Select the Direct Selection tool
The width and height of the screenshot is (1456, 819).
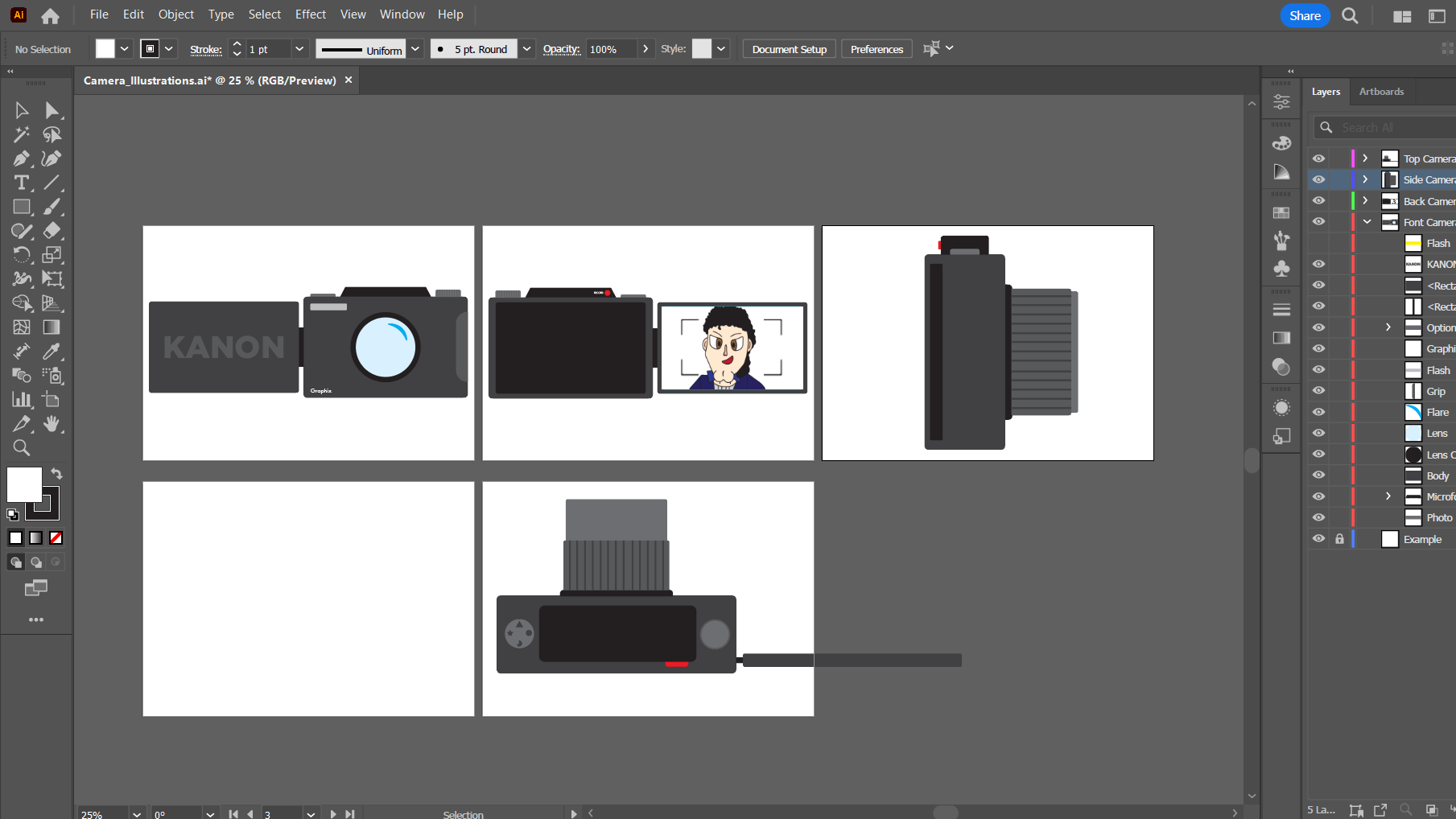(52, 110)
